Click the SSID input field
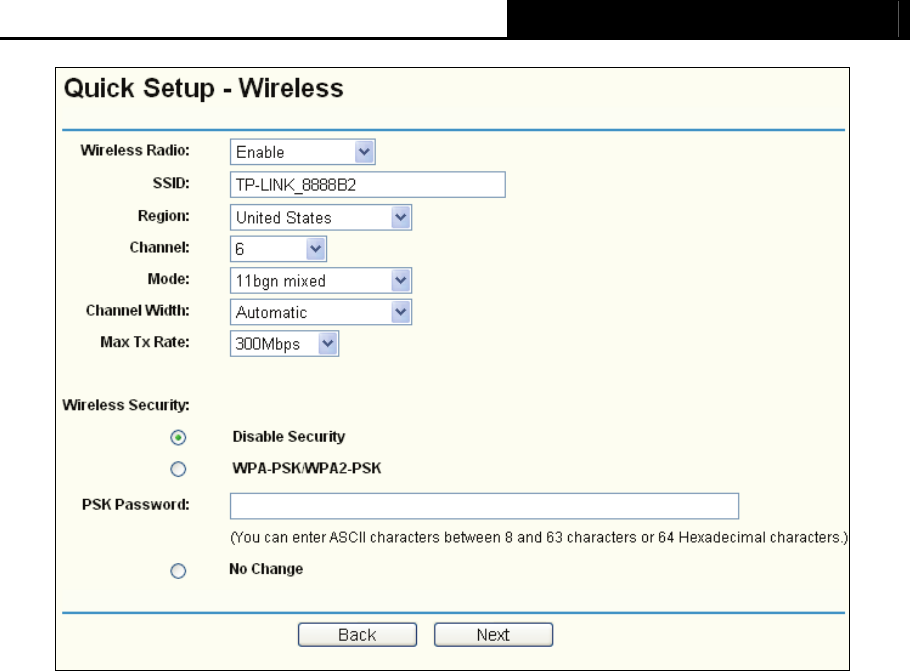This screenshot has height=671, width=910. click(x=367, y=185)
